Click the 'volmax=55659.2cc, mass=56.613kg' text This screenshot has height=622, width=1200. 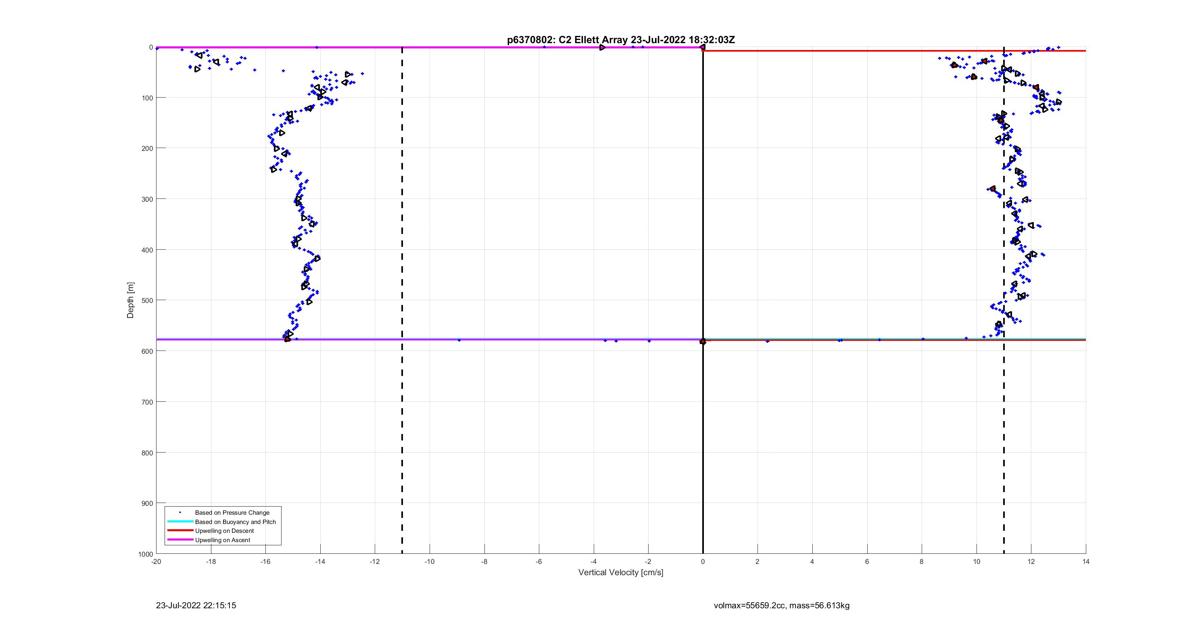tap(781, 605)
